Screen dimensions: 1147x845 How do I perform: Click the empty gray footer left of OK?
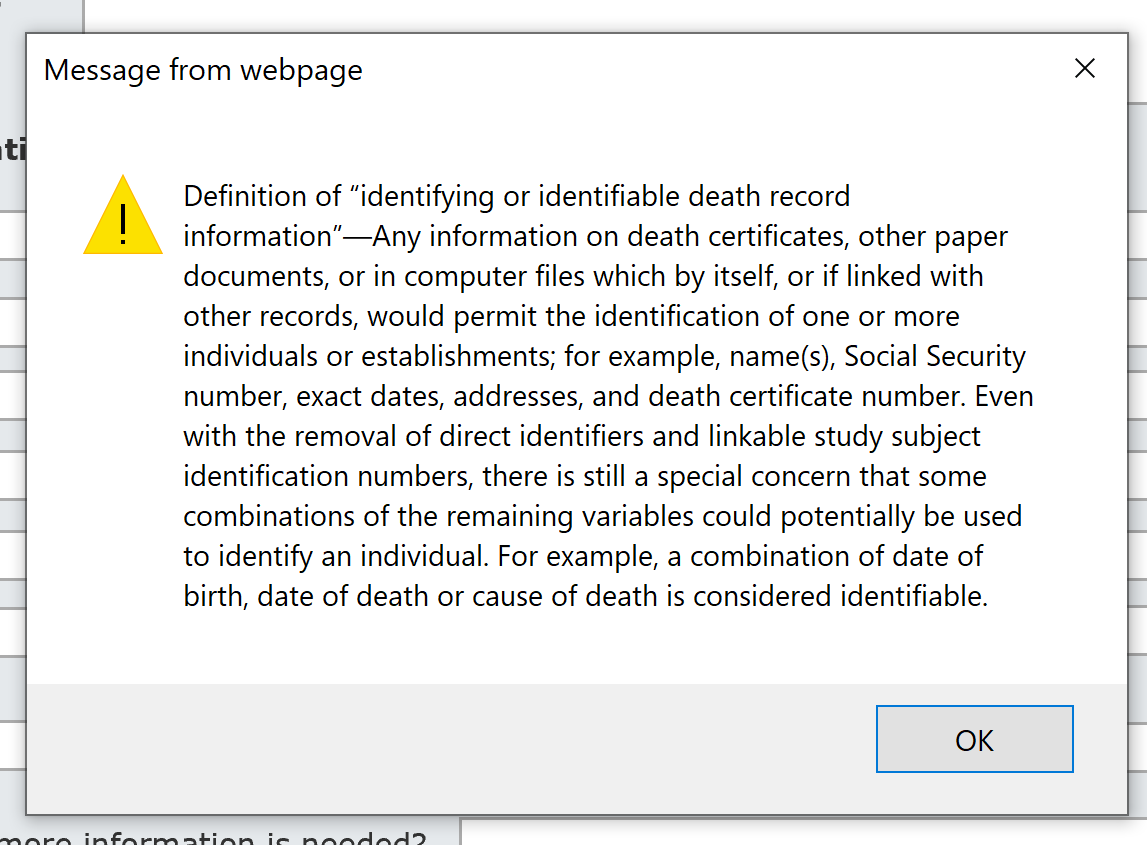(x=450, y=739)
